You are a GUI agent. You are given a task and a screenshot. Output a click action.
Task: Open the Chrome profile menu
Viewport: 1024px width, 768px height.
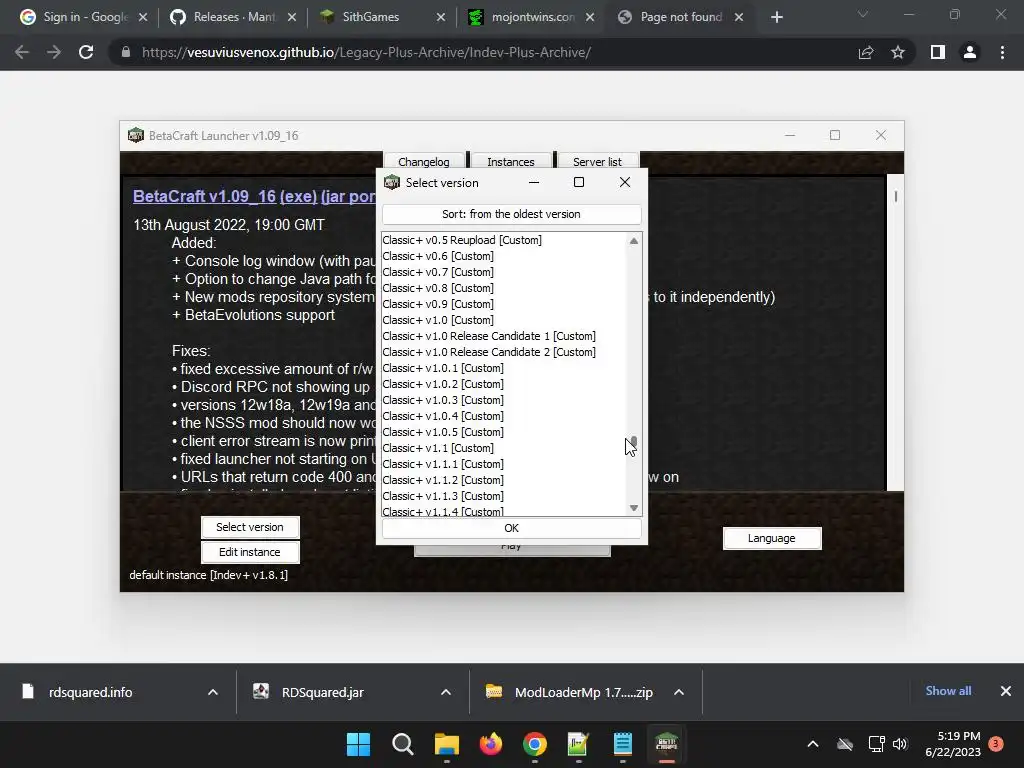coord(970,52)
